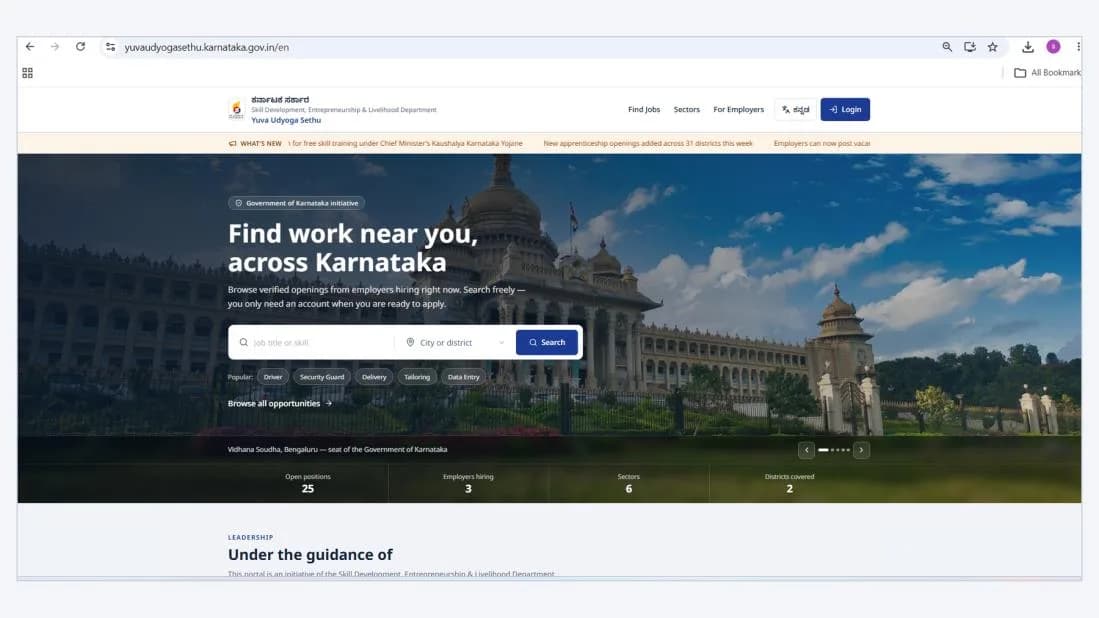This screenshot has width=1099, height=618.
Task: Open Browse all opportunities link
Action: tap(280, 404)
